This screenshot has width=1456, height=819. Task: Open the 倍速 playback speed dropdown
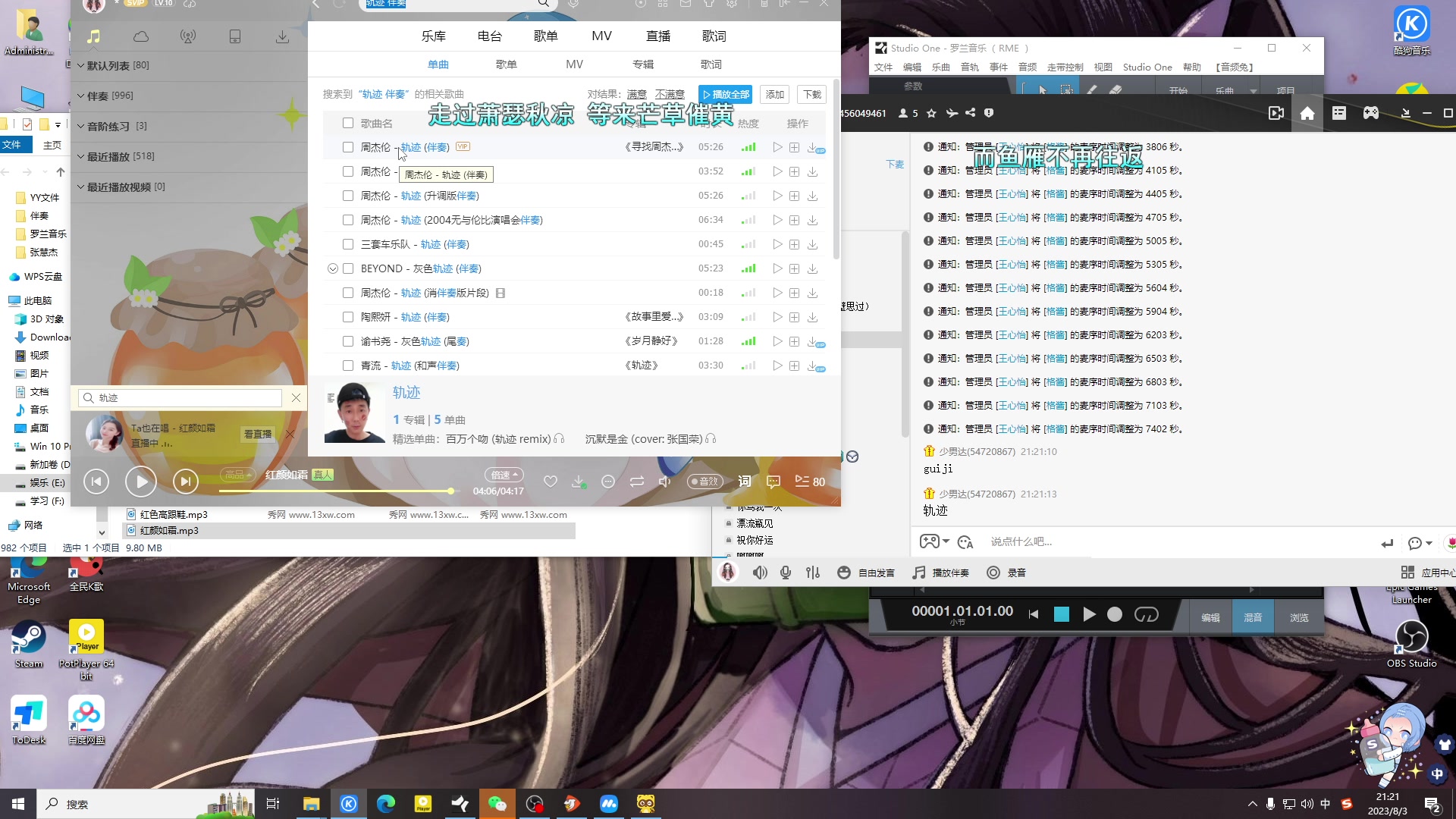[x=504, y=475]
